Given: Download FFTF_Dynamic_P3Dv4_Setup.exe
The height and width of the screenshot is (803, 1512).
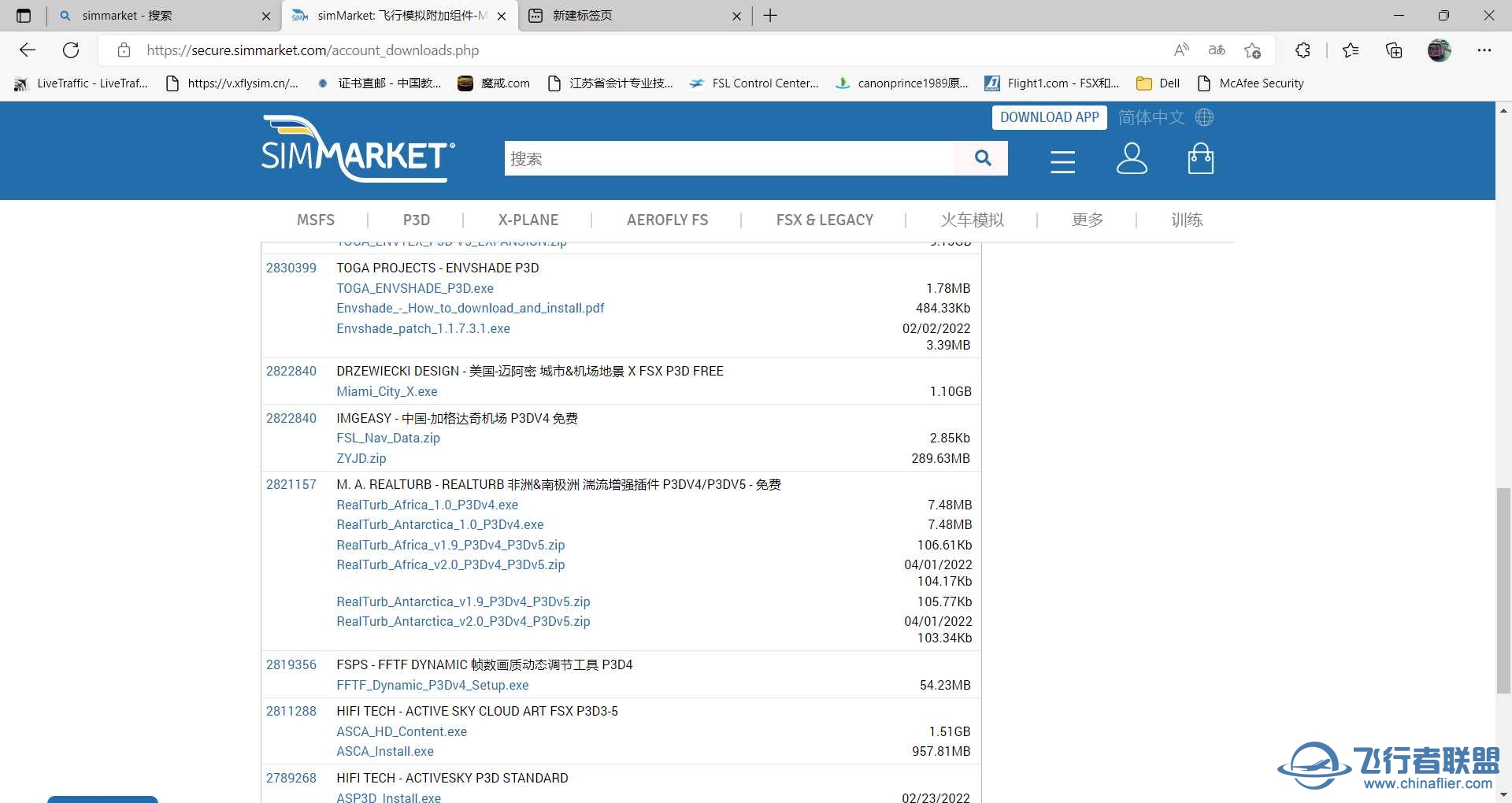Looking at the screenshot, I should pyautogui.click(x=432, y=685).
